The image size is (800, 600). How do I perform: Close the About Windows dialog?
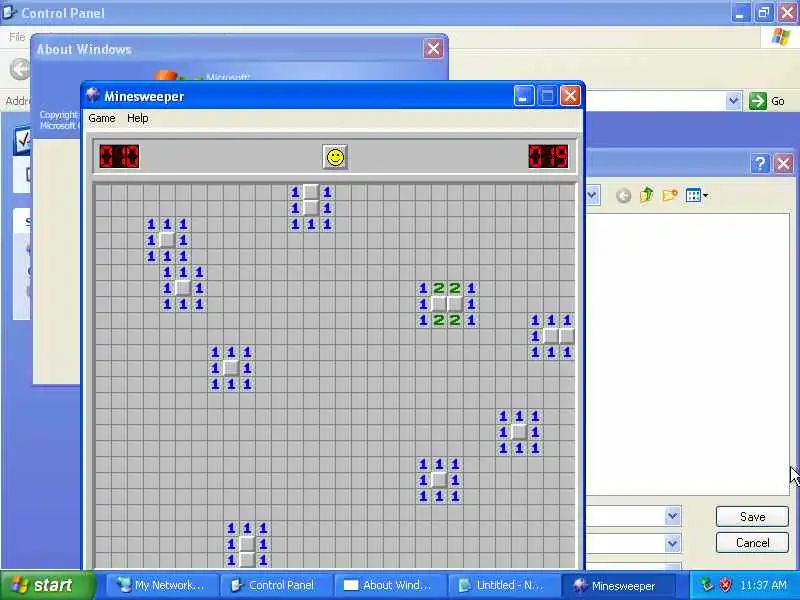tap(433, 49)
